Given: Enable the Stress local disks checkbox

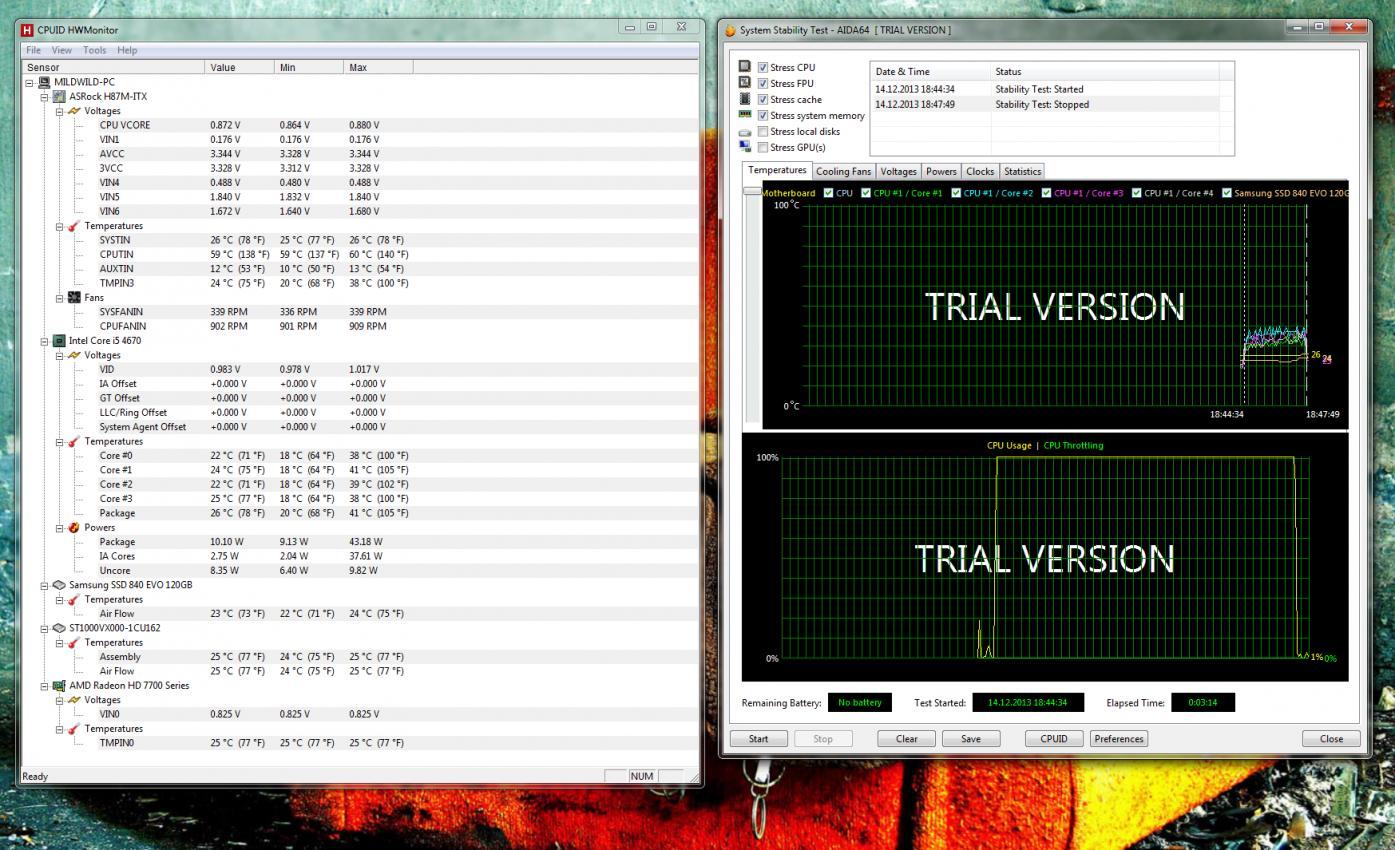Looking at the screenshot, I should tap(763, 132).
